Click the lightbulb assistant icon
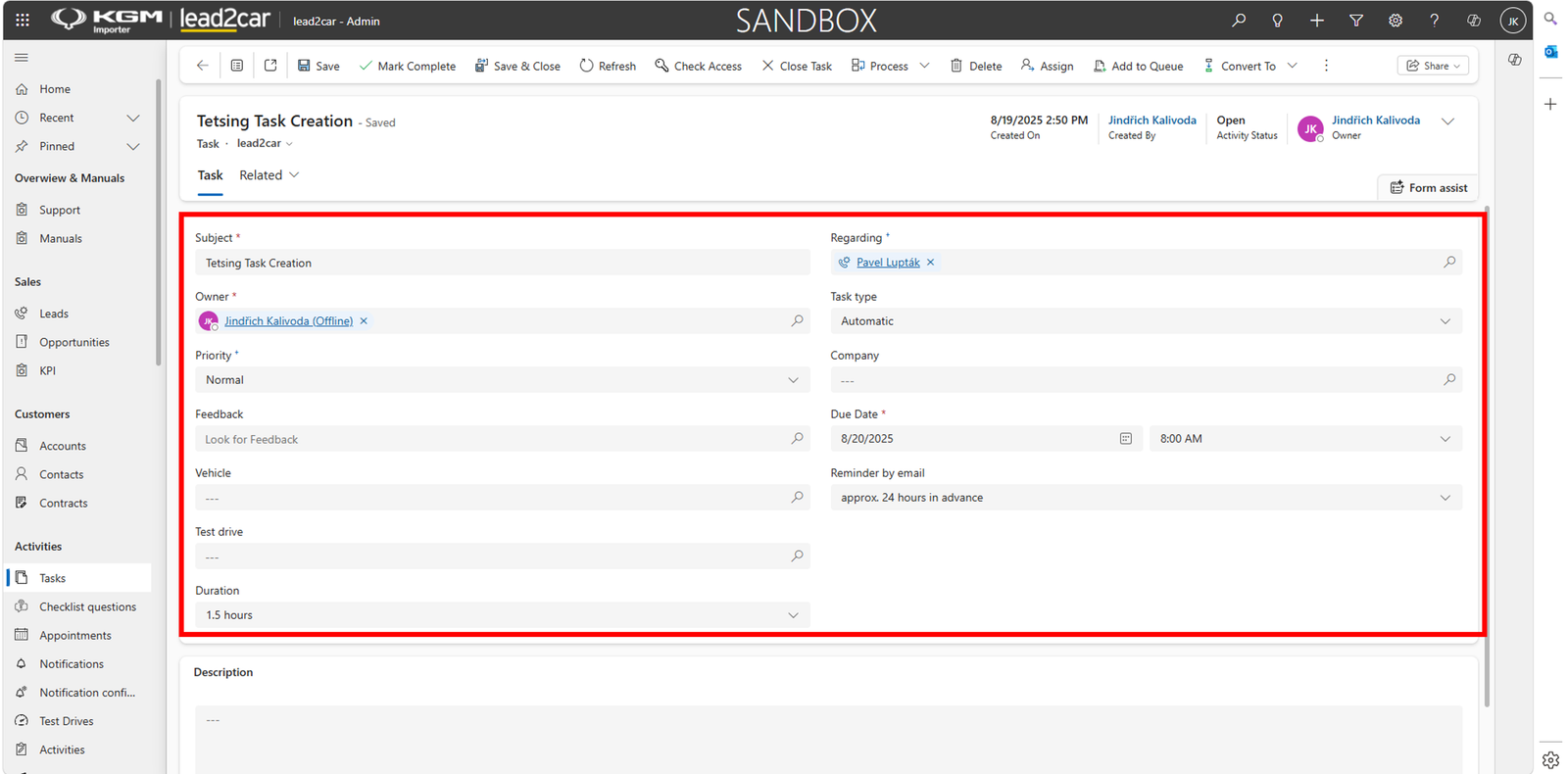The height and width of the screenshot is (774, 1568). [x=1278, y=20]
